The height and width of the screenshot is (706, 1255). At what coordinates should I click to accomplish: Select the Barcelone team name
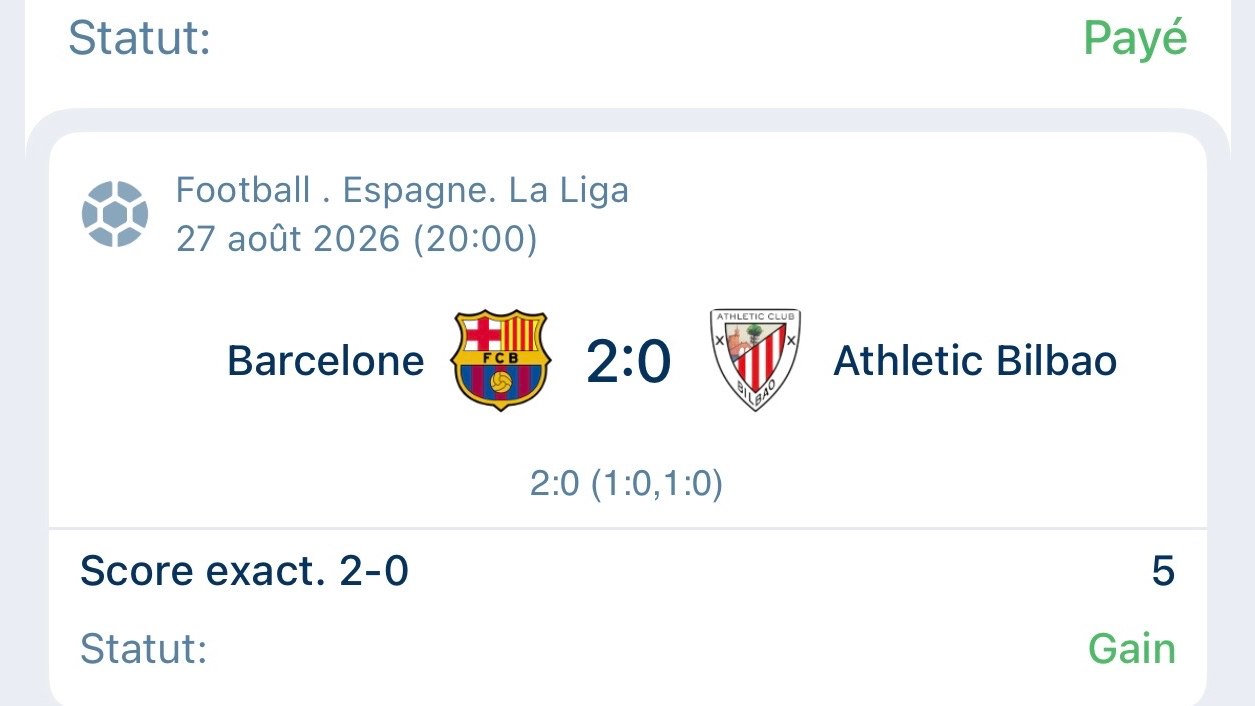(x=326, y=361)
